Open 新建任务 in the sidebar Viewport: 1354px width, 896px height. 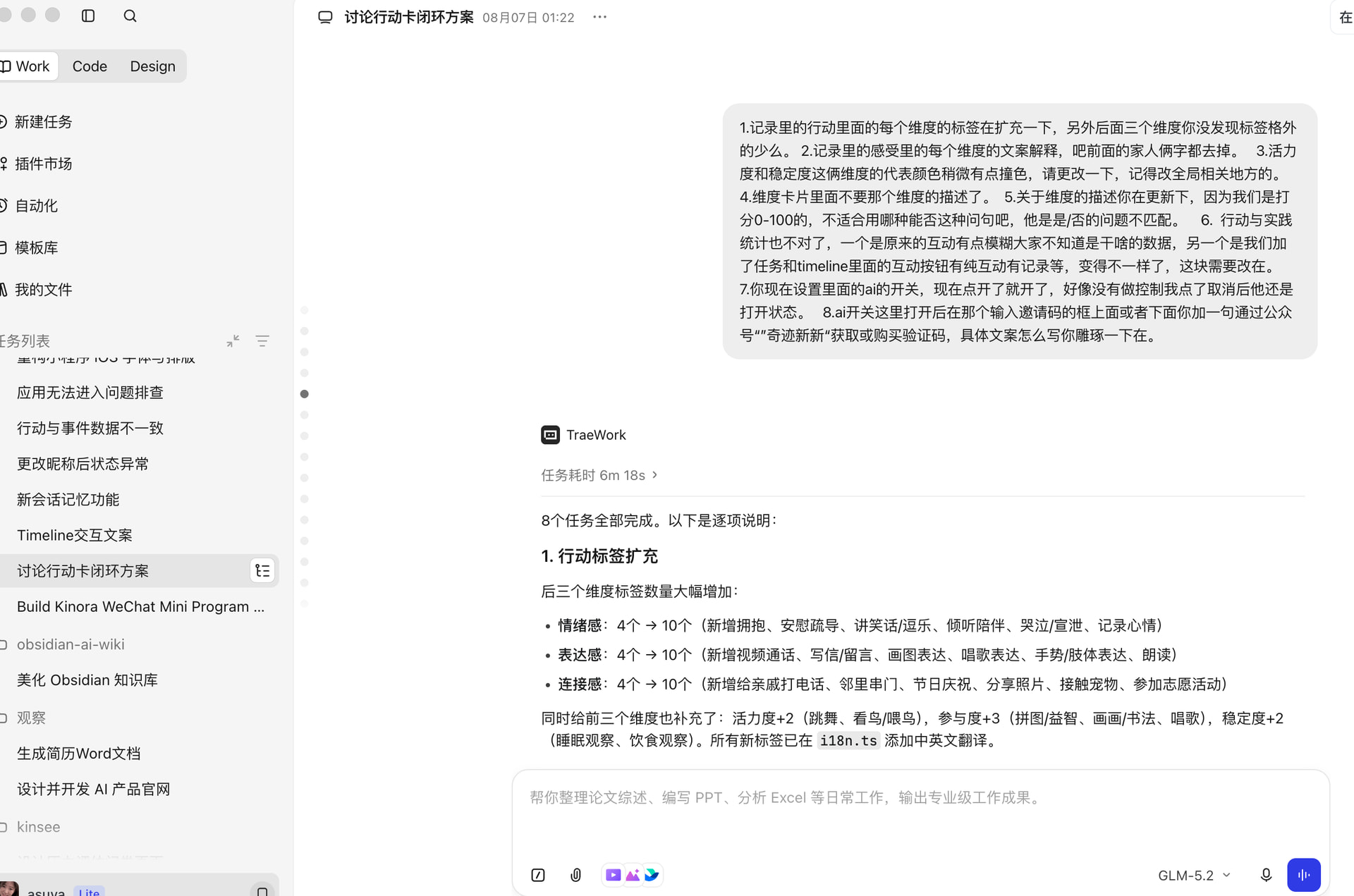[x=42, y=122]
